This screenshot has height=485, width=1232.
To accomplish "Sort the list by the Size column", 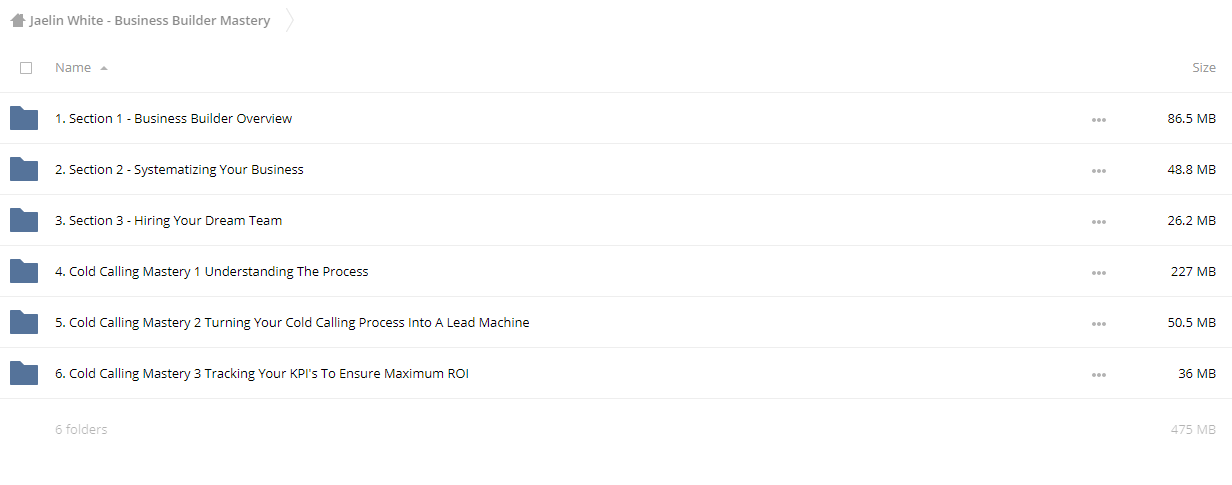I will [1204, 68].
